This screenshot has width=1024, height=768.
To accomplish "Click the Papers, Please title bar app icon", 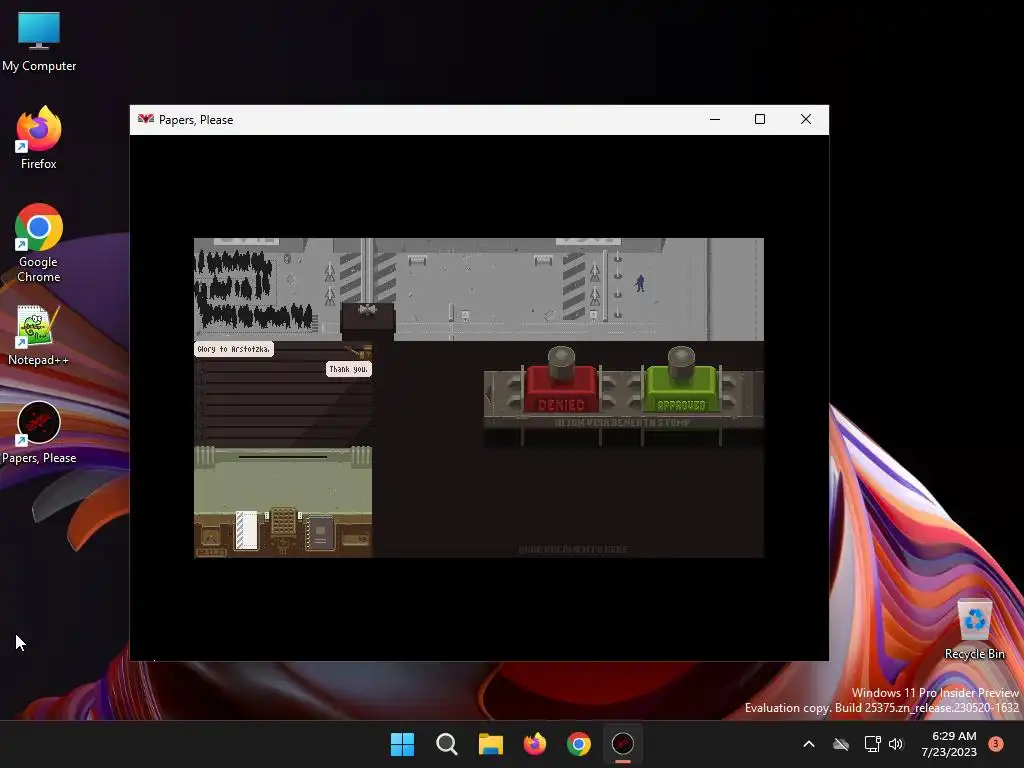I will click(x=146, y=120).
